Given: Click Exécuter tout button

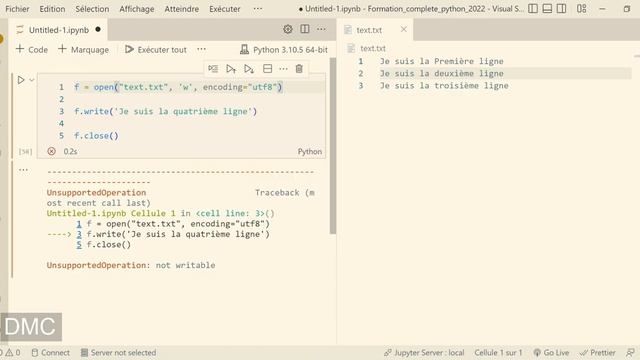Looking at the screenshot, I should [x=156, y=49].
